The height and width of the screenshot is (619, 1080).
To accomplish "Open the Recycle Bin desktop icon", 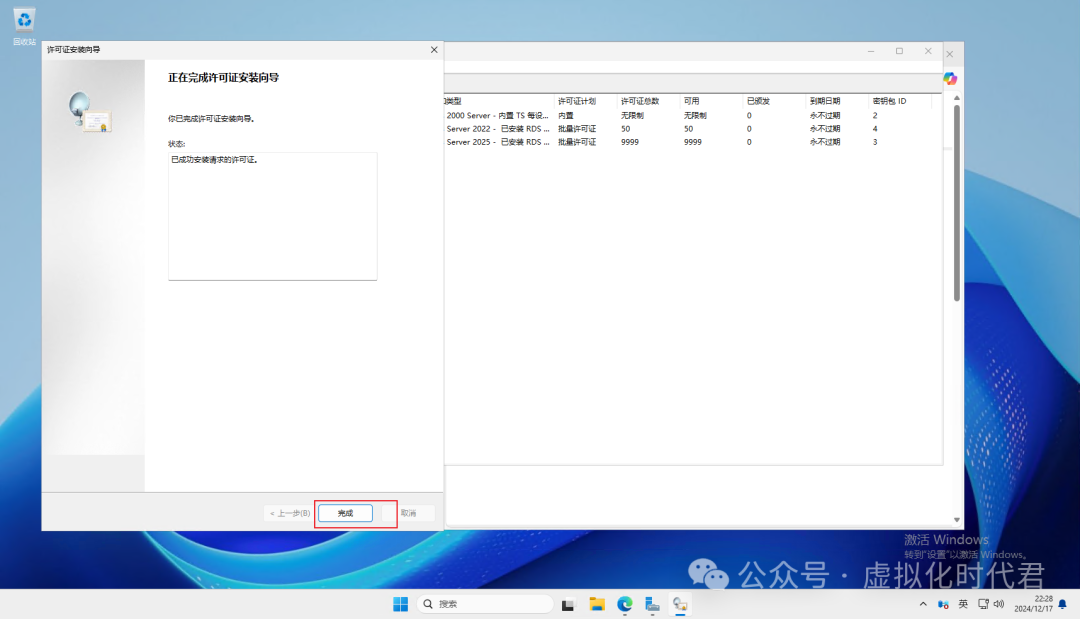I will (x=24, y=22).
